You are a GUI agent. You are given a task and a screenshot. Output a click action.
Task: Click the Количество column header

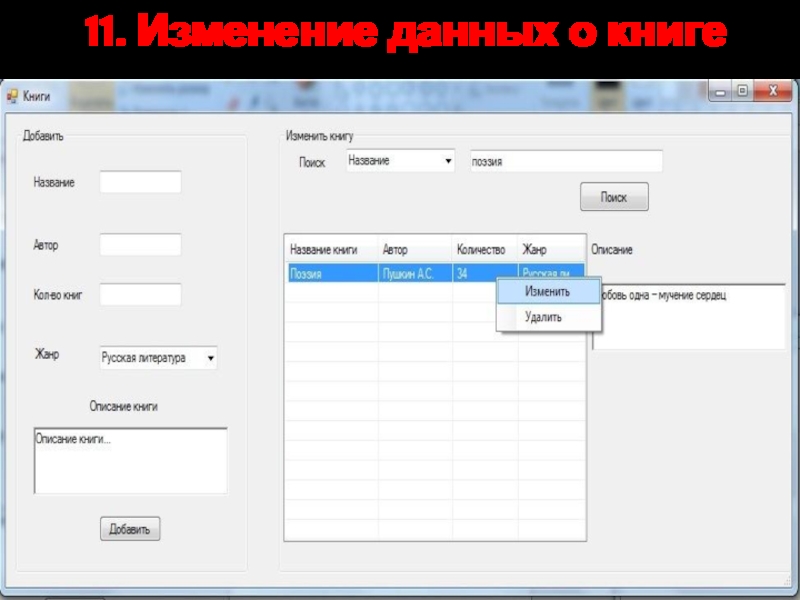[484, 250]
